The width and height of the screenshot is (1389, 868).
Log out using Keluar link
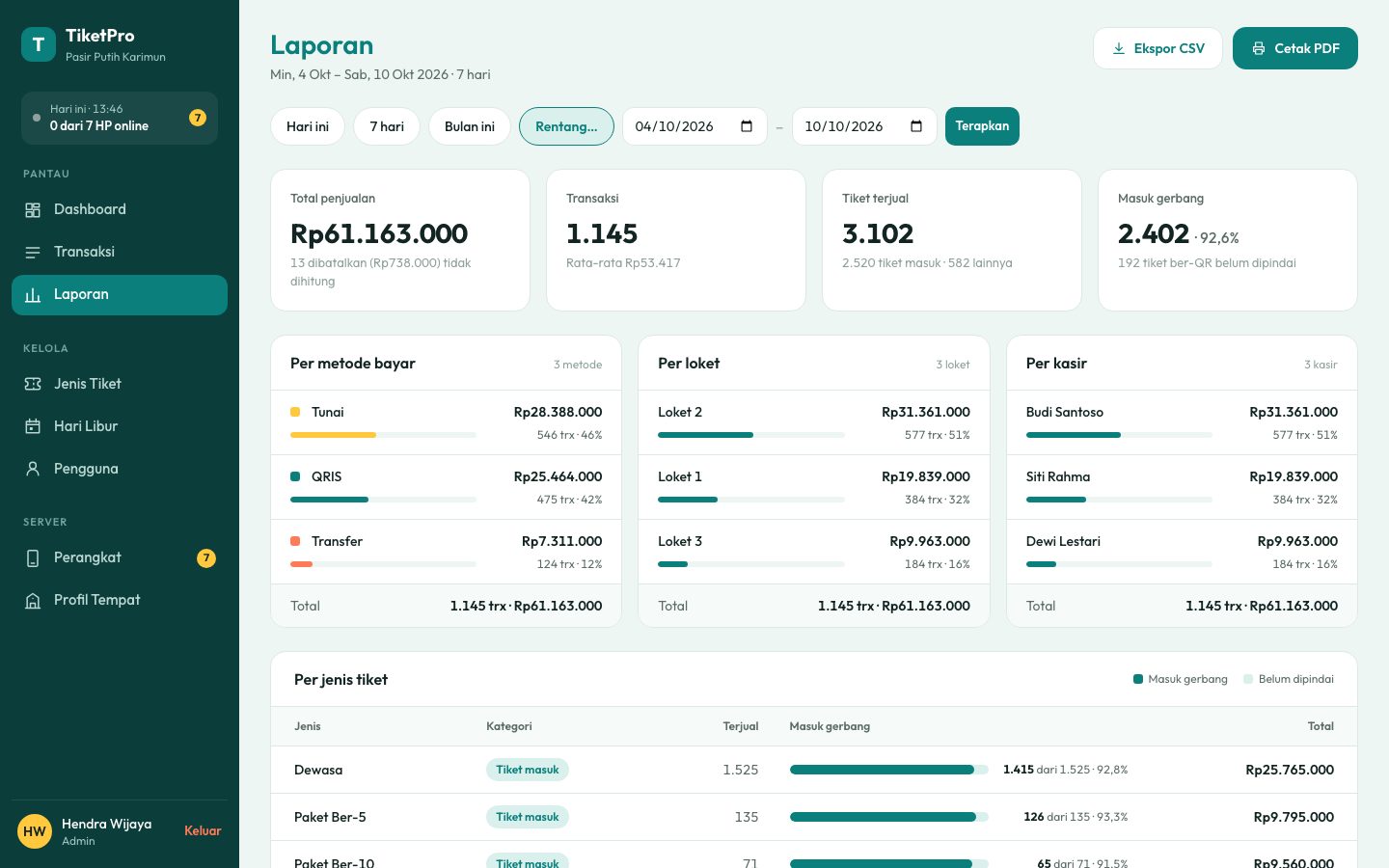pyautogui.click(x=203, y=830)
